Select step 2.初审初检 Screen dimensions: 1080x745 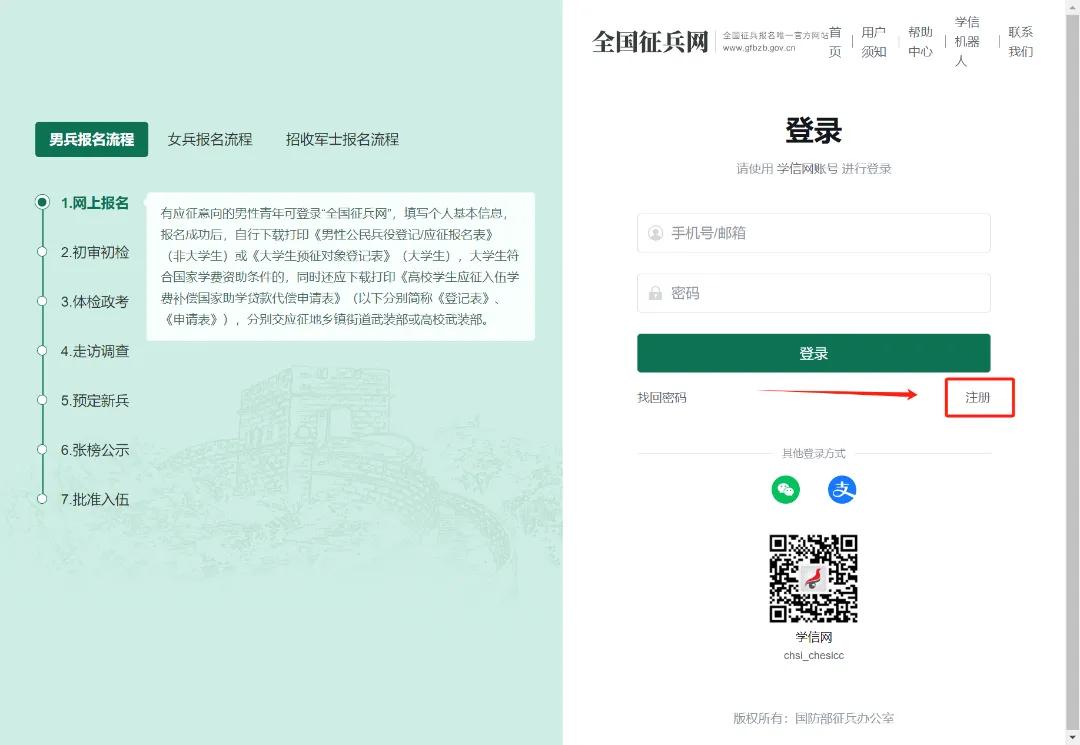tap(95, 252)
